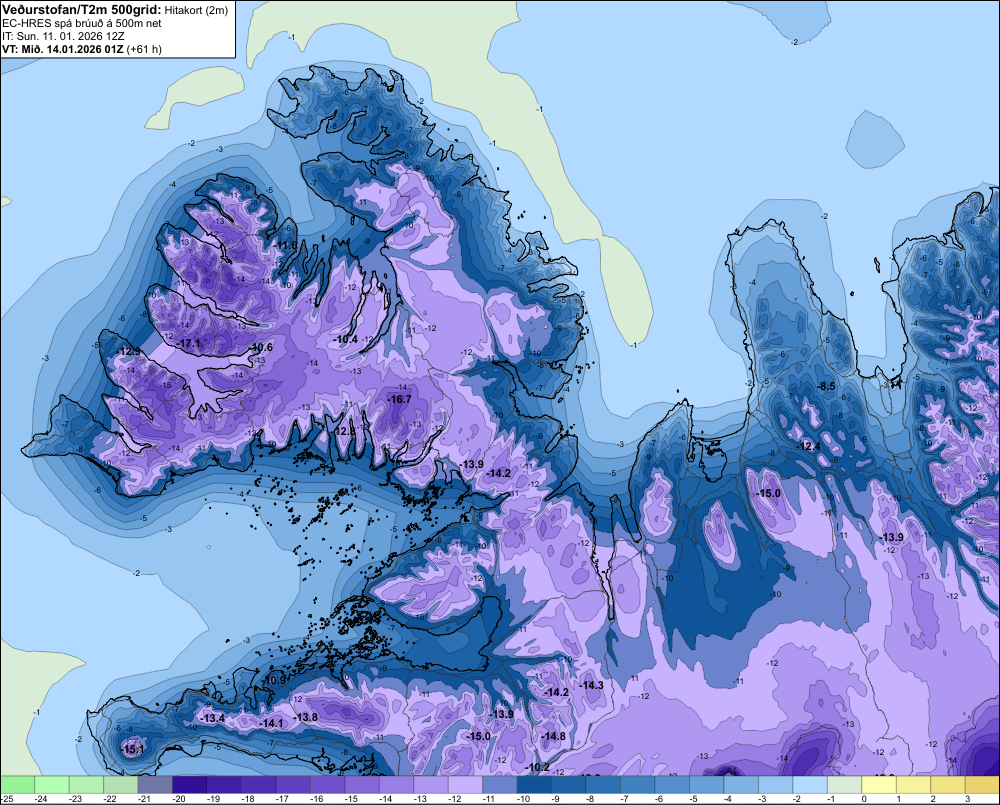Click the dark blue legend swatch labeled -10

534,785
